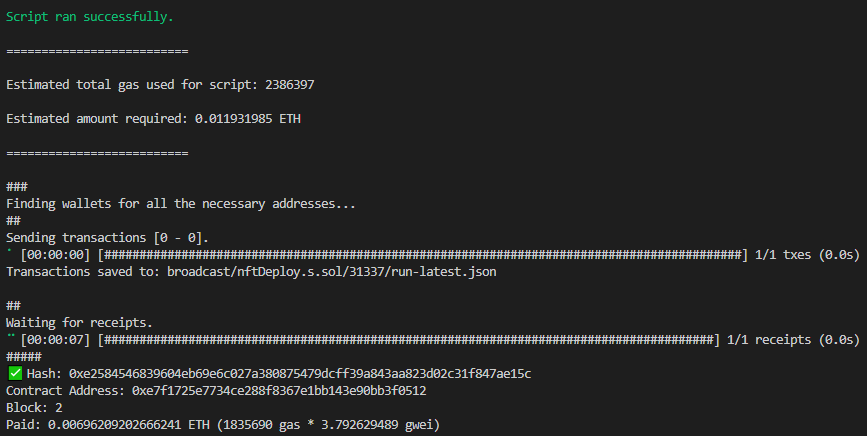
Task: Open the run-latest.json broadcast file path
Action: point(331,271)
